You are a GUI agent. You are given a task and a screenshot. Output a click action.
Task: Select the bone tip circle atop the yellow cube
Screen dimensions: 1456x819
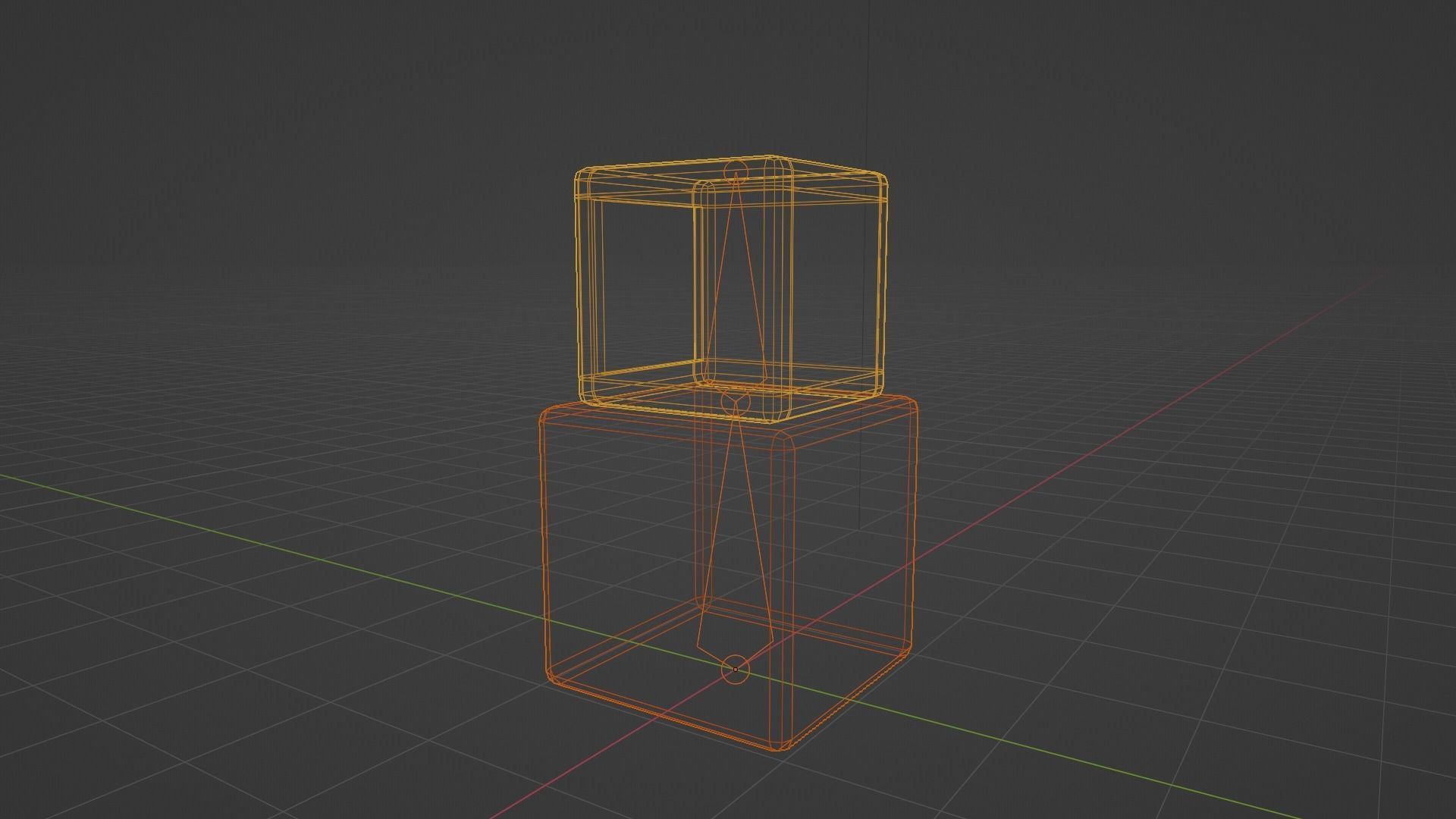click(735, 174)
